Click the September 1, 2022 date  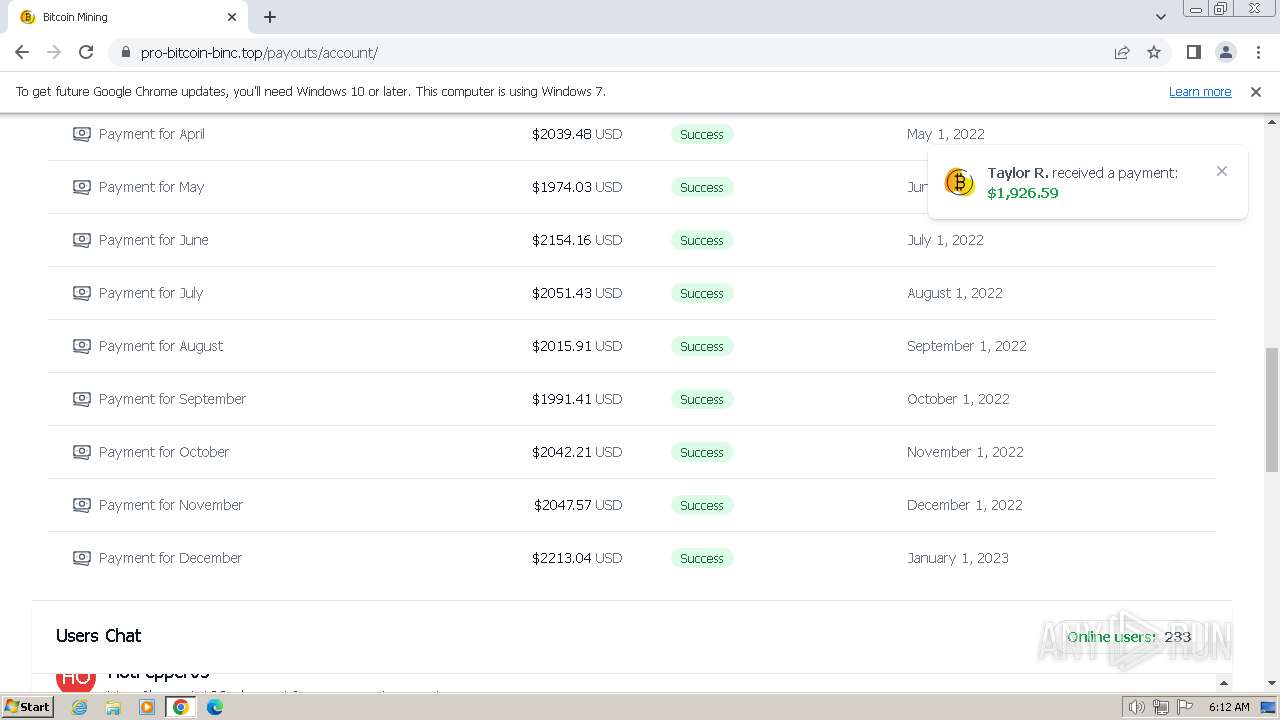967,346
